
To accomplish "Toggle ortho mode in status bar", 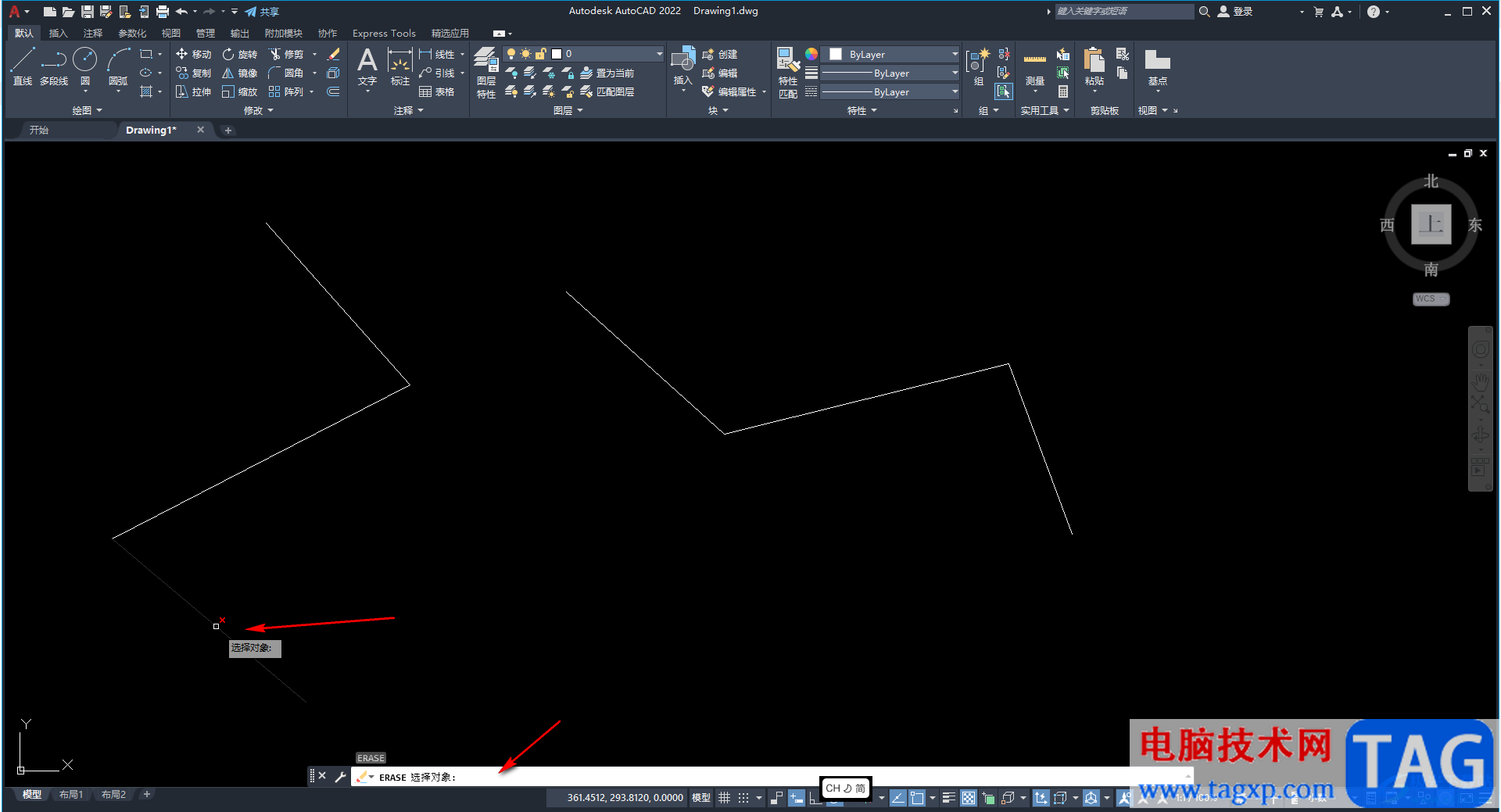I will click(815, 798).
